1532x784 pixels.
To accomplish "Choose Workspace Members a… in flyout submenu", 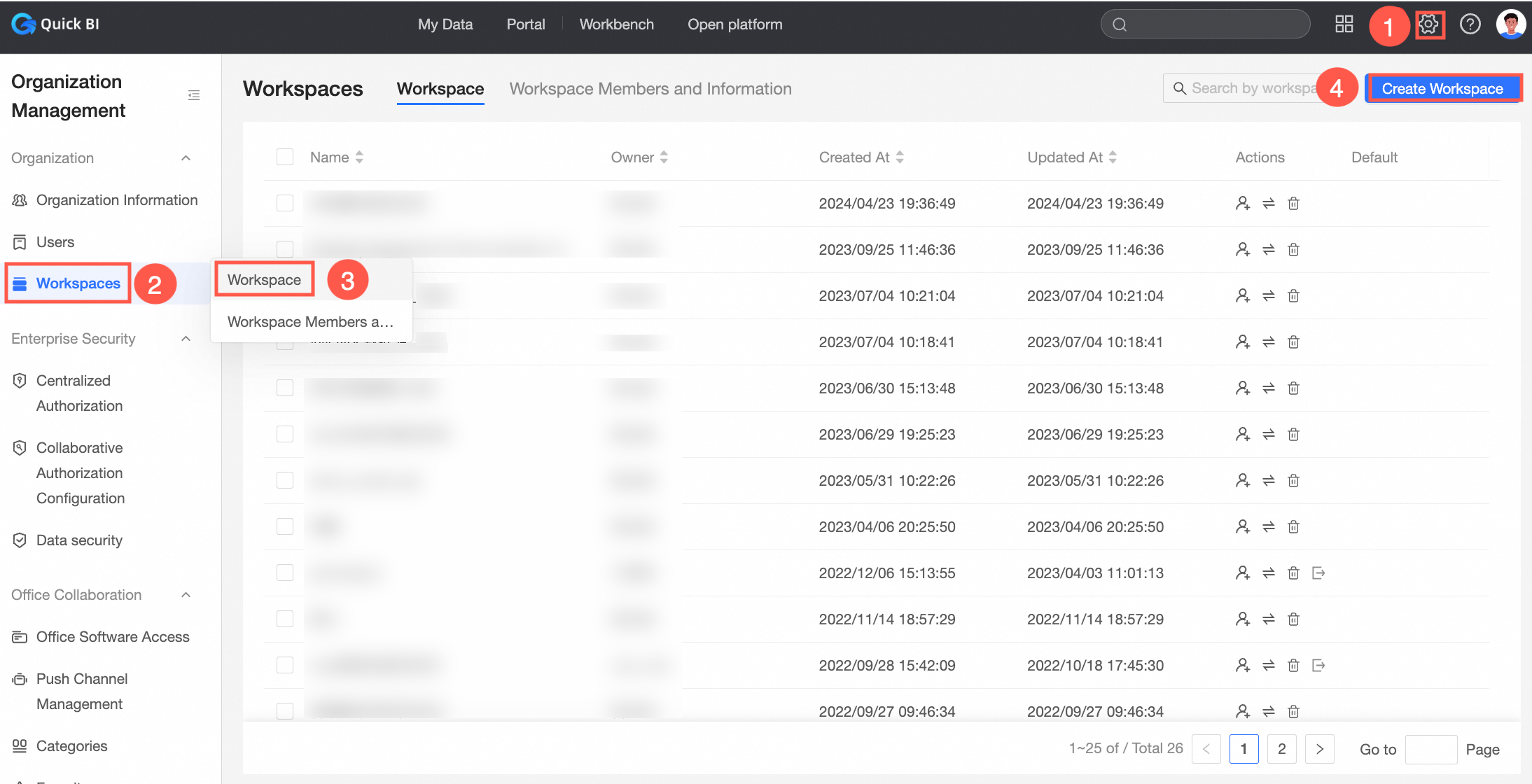I will pyautogui.click(x=311, y=322).
